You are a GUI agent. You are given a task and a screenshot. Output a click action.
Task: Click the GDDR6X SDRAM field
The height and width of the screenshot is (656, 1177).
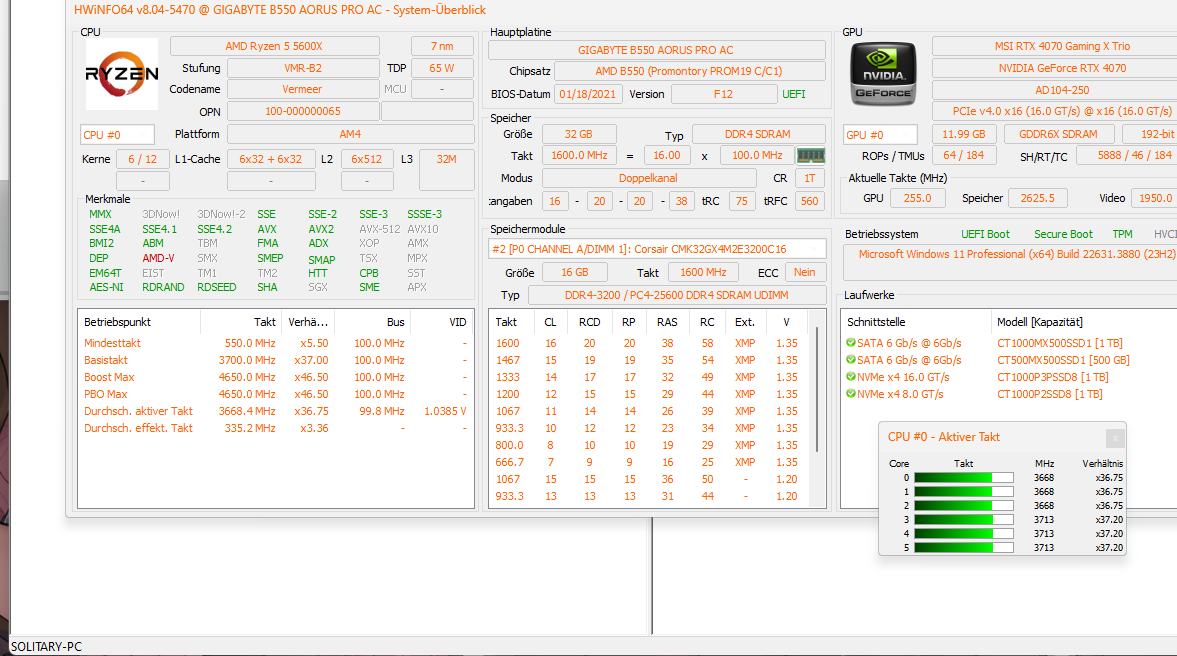(x=1058, y=134)
